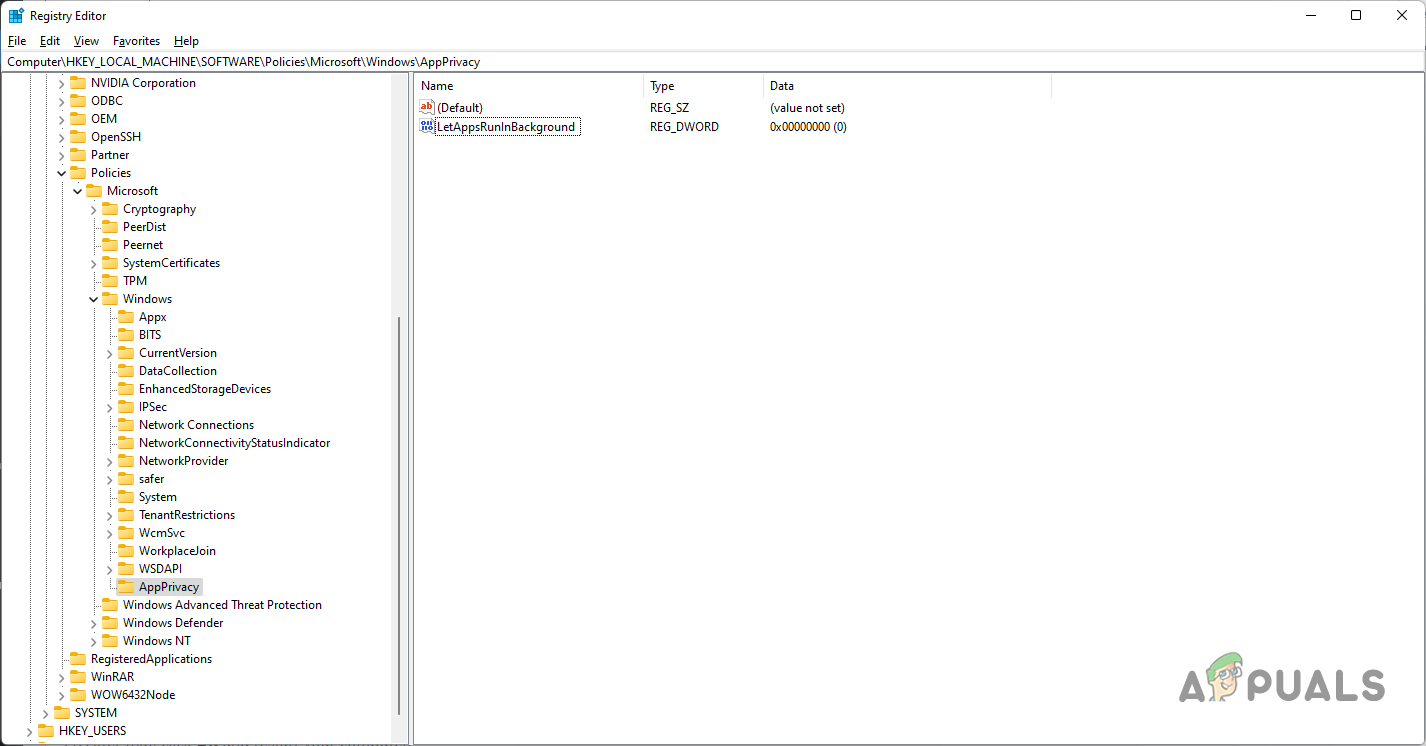Sort values by the Data column header

pos(907,86)
